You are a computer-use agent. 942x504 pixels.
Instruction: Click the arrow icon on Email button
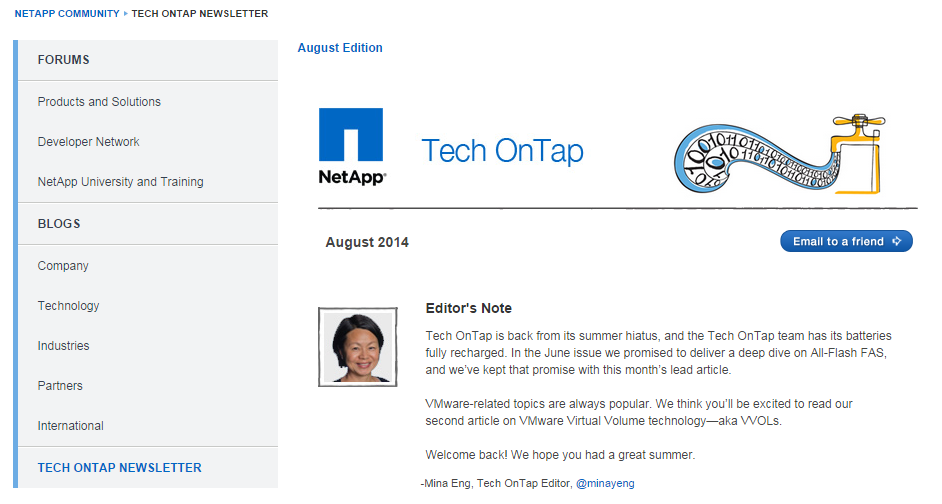pyautogui.click(x=896, y=241)
